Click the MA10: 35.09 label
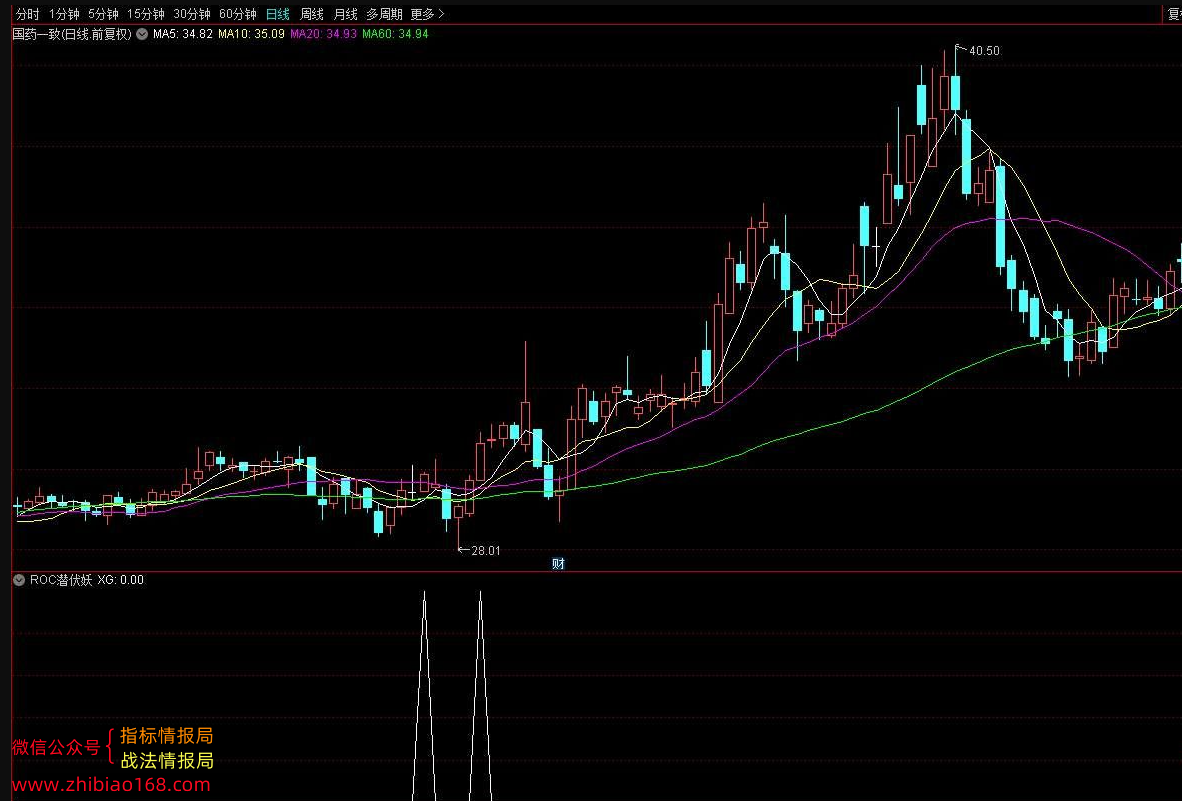This screenshot has height=801, width=1182. [251, 34]
